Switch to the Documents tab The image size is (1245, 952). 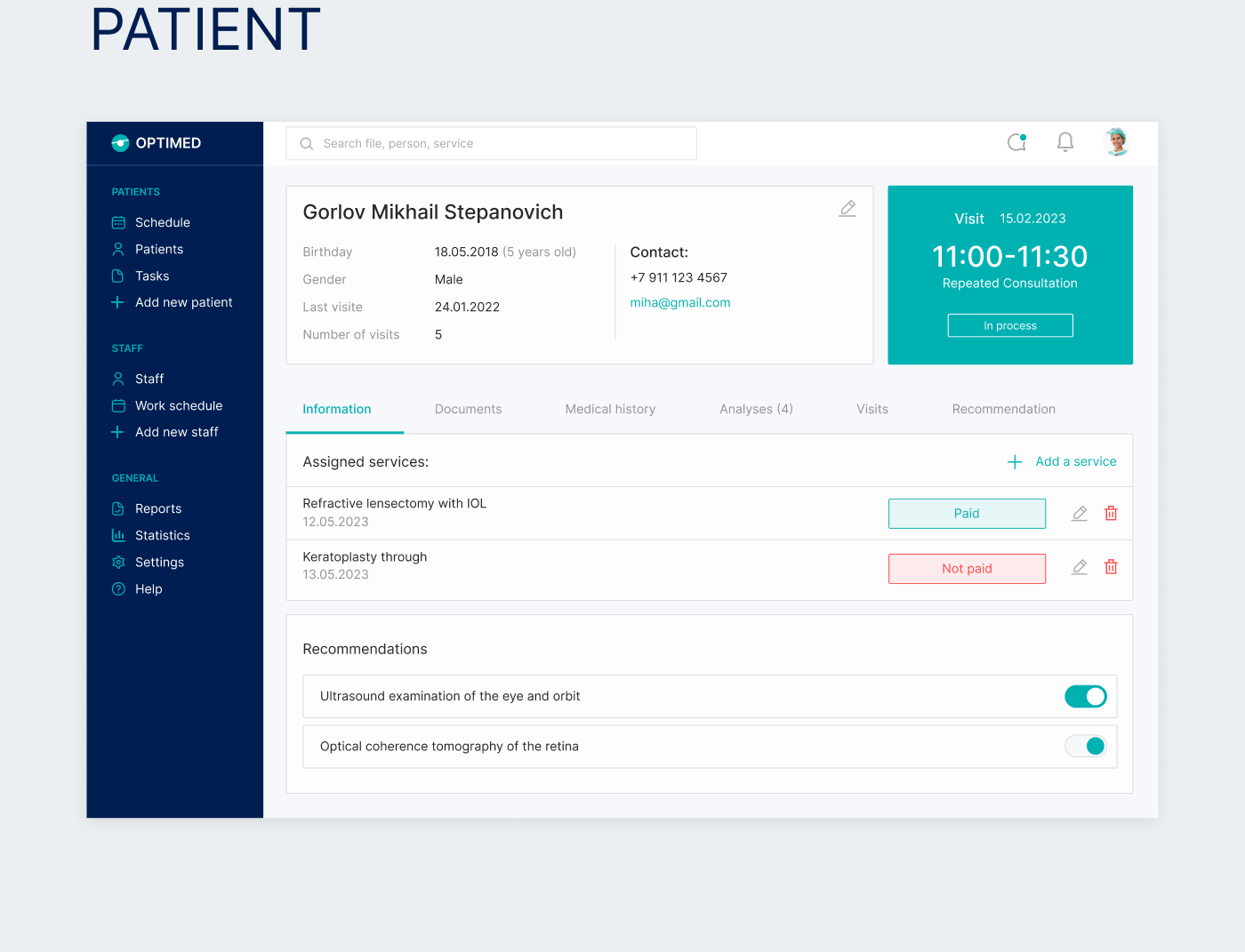468,409
